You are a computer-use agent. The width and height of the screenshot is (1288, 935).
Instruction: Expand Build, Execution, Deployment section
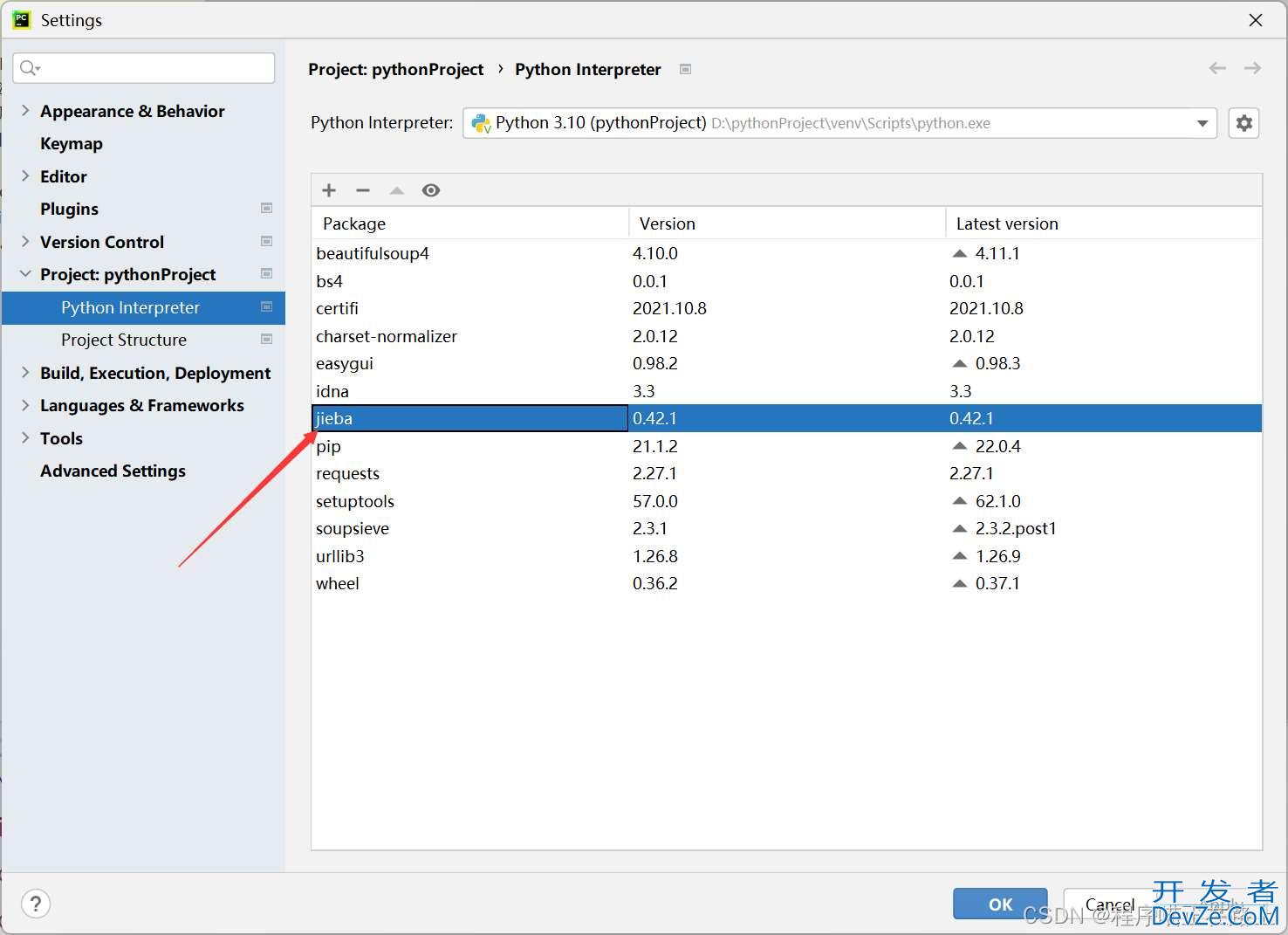[25, 372]
